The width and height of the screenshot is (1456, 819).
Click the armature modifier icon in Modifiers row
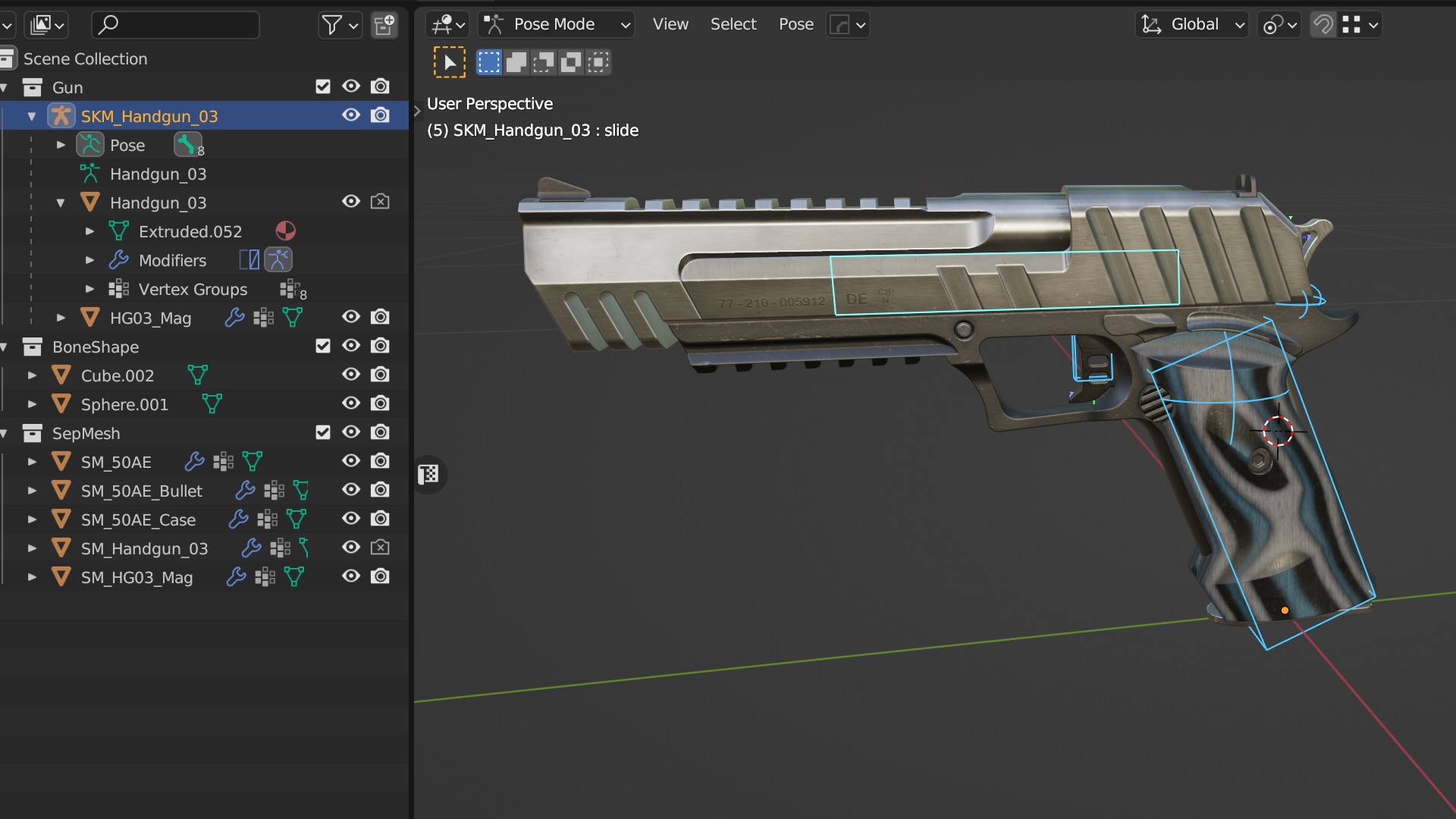(278, 260)
